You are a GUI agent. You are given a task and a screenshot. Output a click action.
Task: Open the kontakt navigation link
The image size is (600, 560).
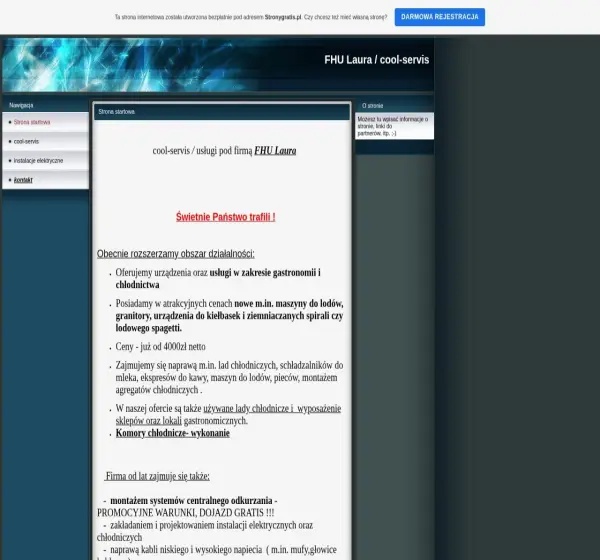coord(23,180)
